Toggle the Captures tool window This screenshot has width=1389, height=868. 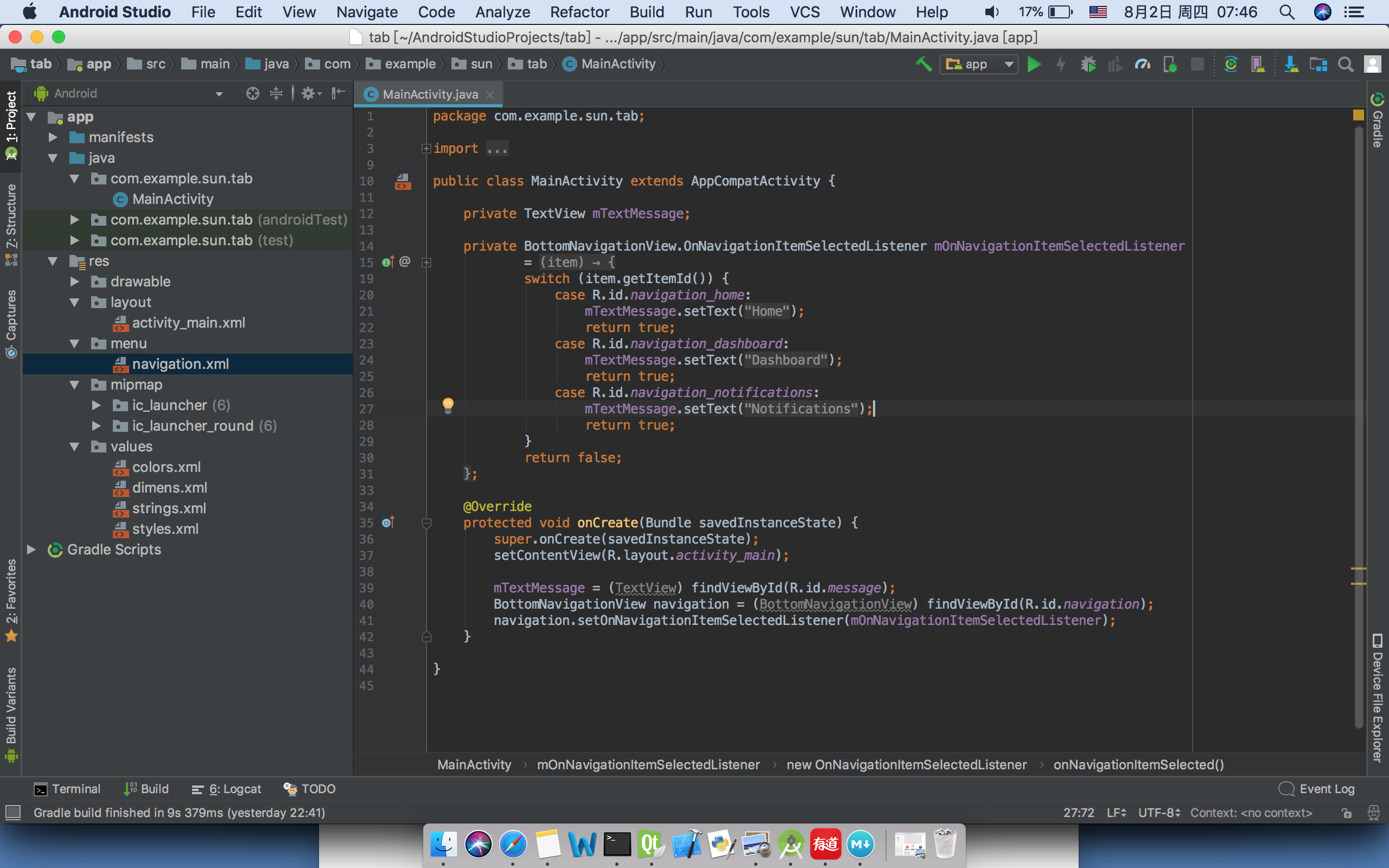tap(11, 323)
